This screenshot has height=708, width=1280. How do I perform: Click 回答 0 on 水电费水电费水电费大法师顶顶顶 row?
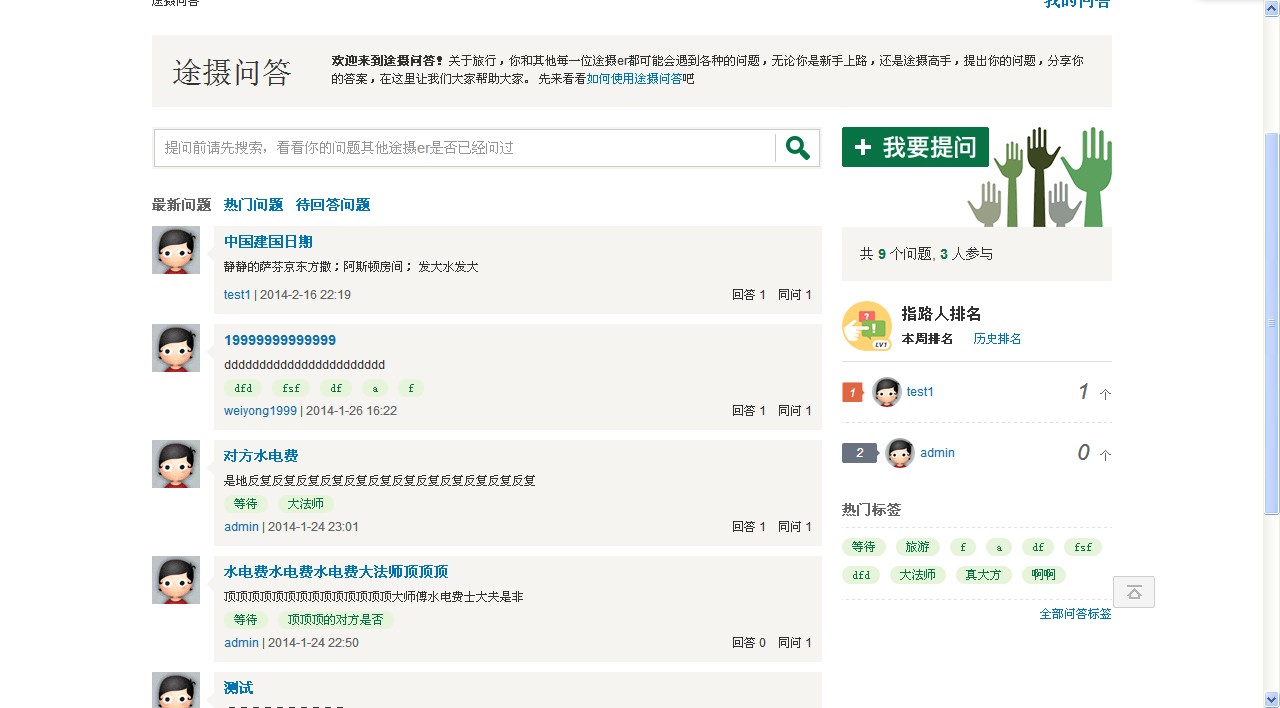[x=749, y=643]
